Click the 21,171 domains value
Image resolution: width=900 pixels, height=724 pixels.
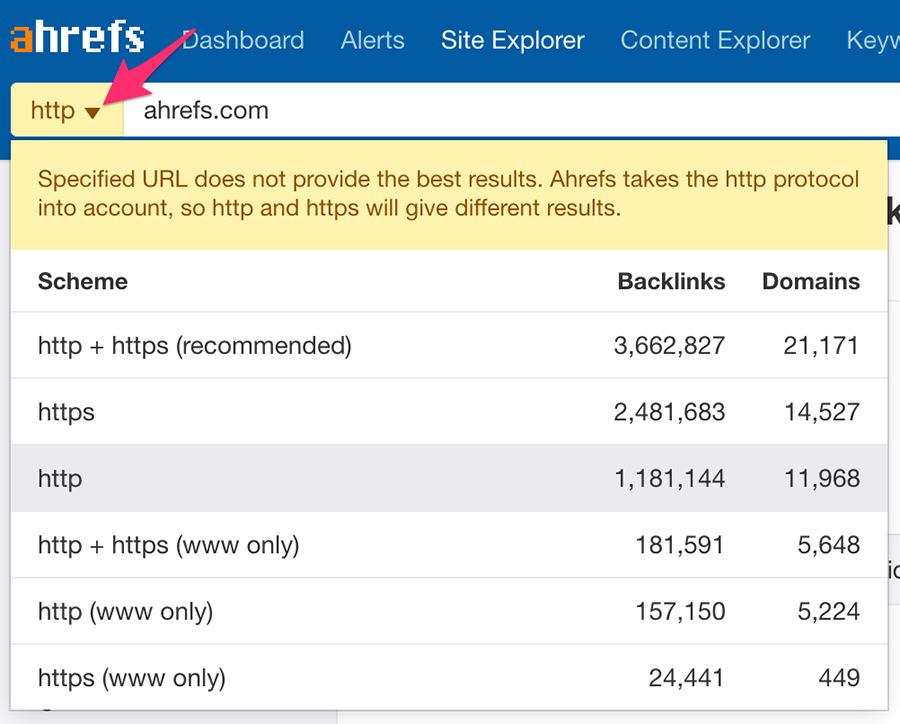(822, 346)
